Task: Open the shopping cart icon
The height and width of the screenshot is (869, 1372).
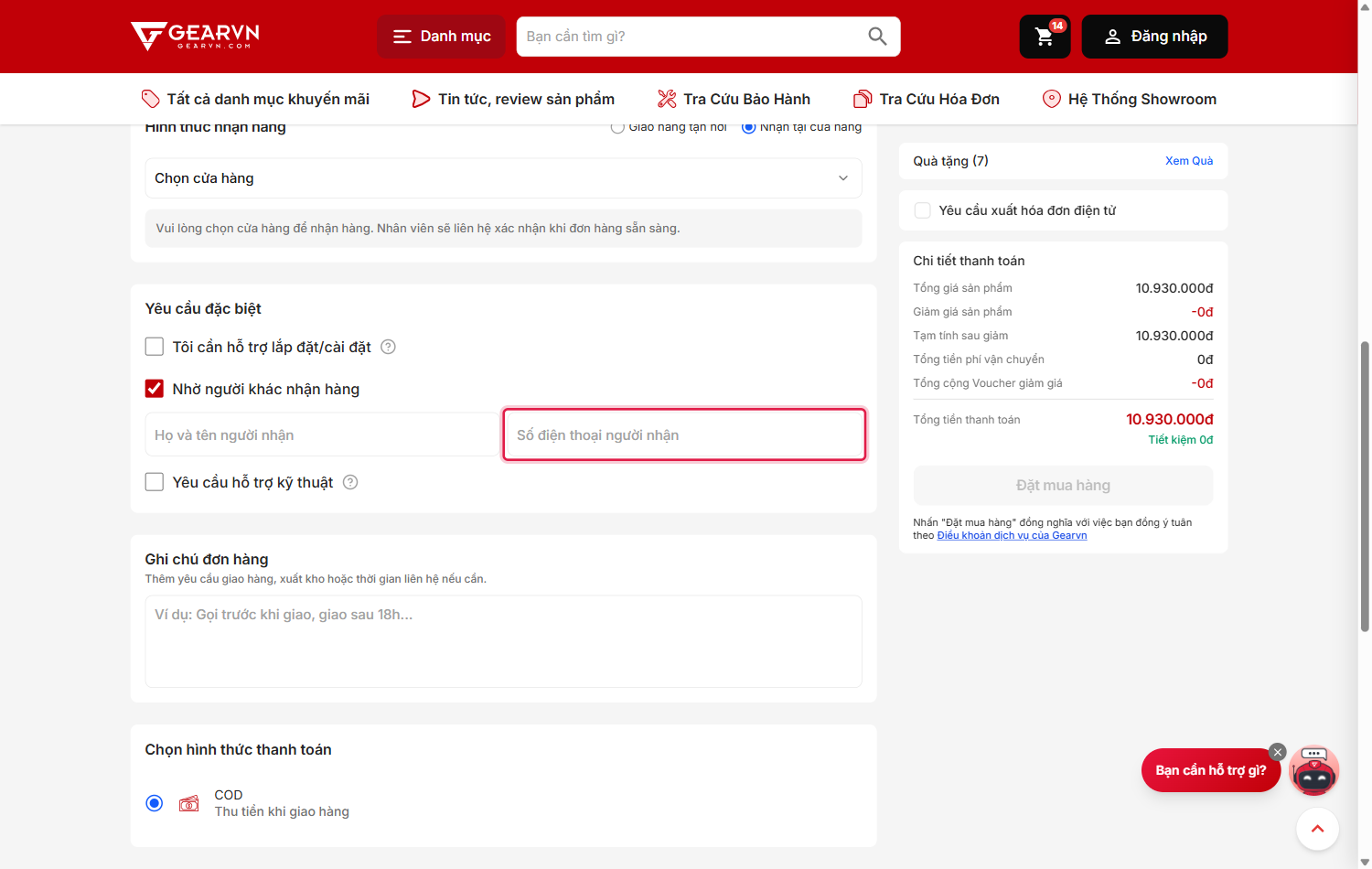Action: tap(1045, 37)
